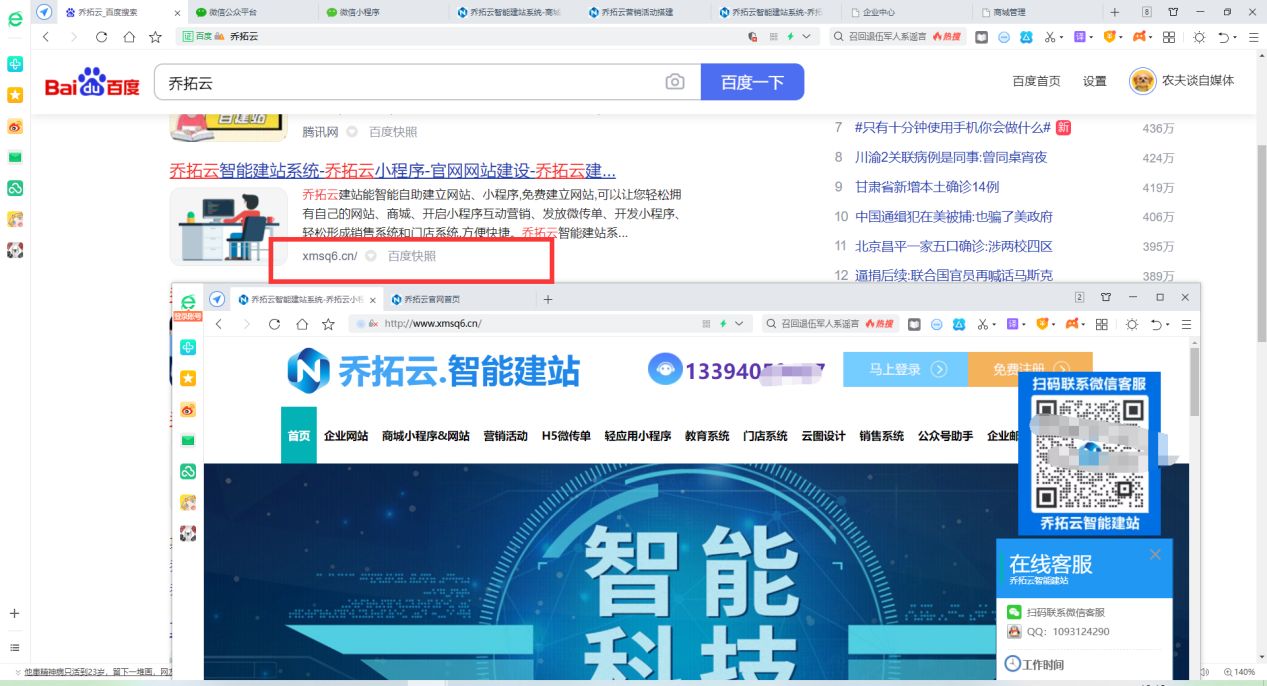This screenshot has height=686, width=1267.
Task: Click the Weibo icon in left sidebar
Action: tap(15, 128)
